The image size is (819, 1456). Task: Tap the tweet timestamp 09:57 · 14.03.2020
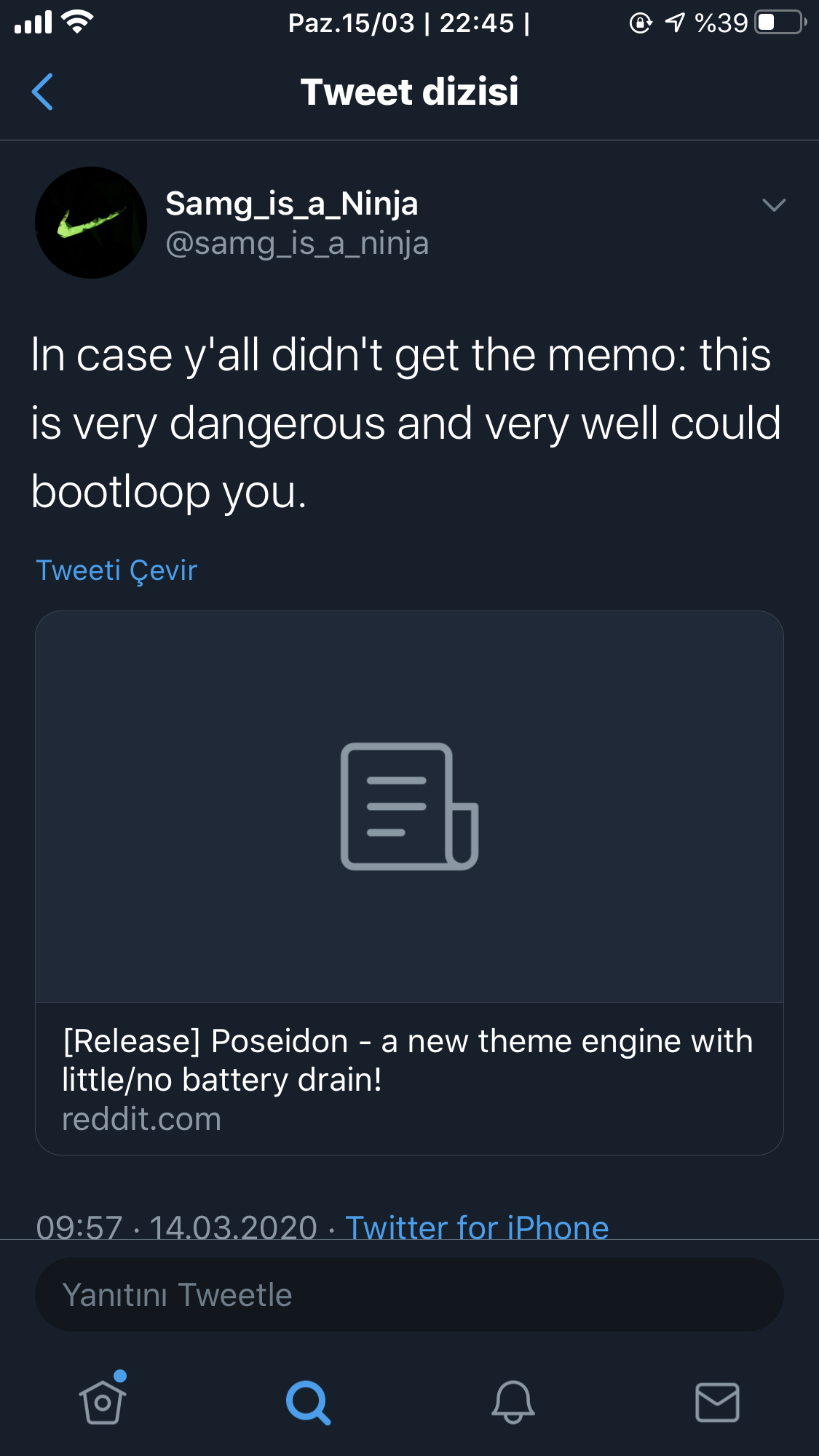(x=177, y=1227)
